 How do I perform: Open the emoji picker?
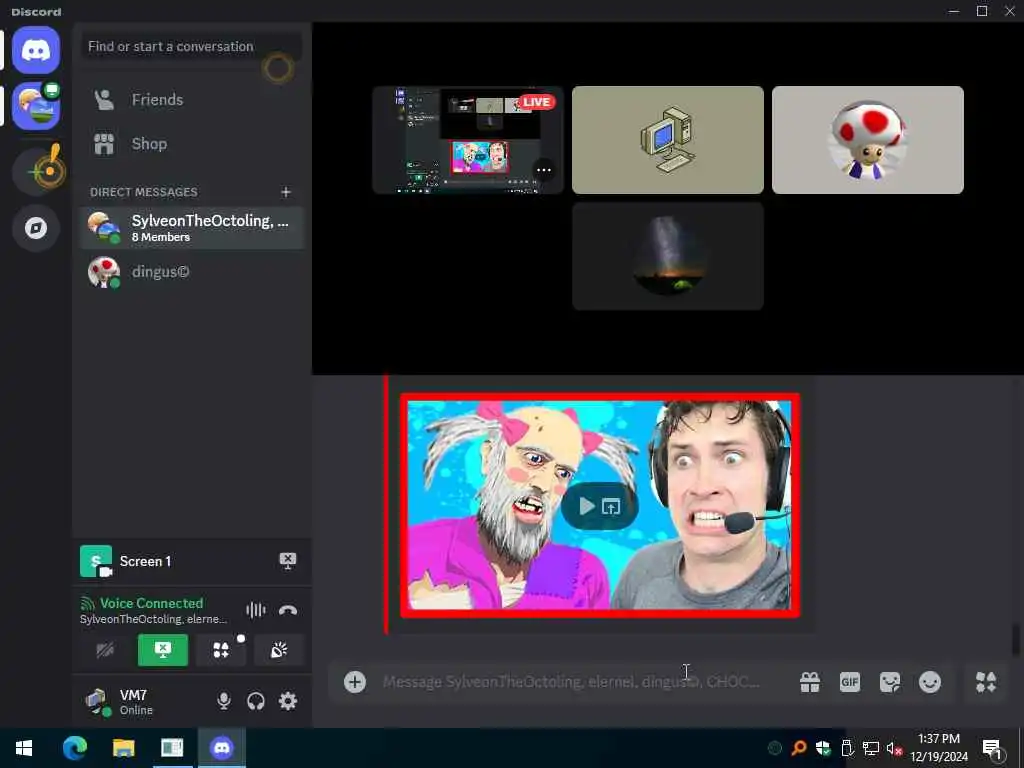(x=930, y=682)
